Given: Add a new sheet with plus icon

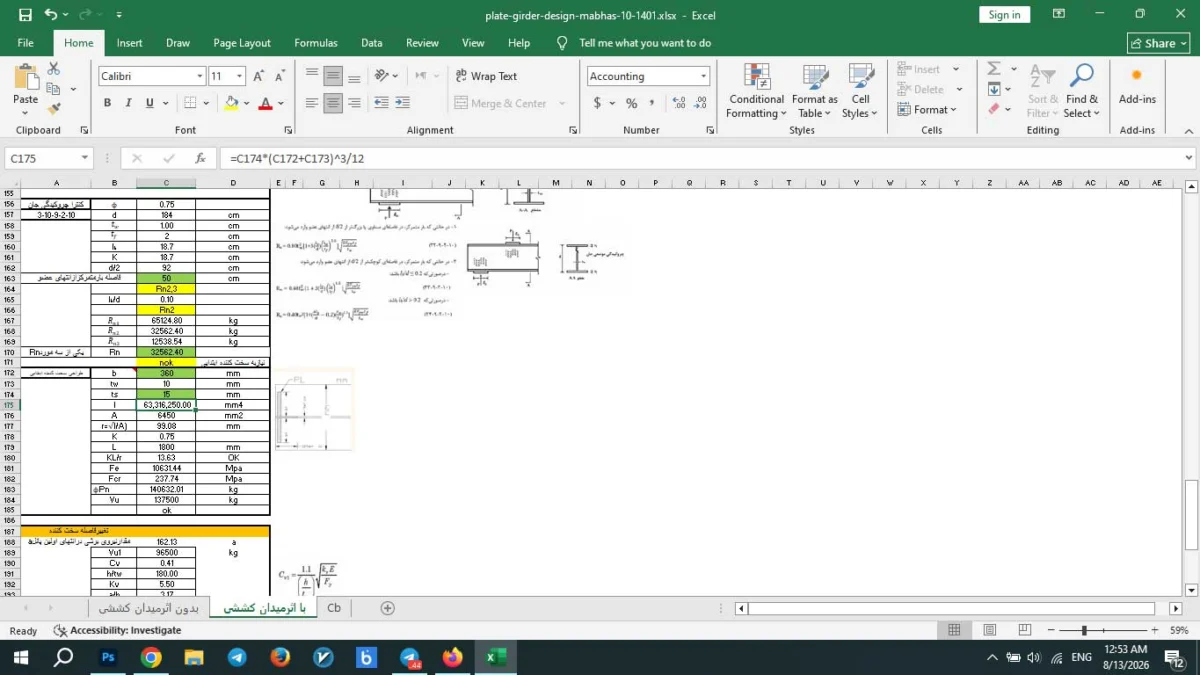Looking at the screenshot, I should (388, 608).
